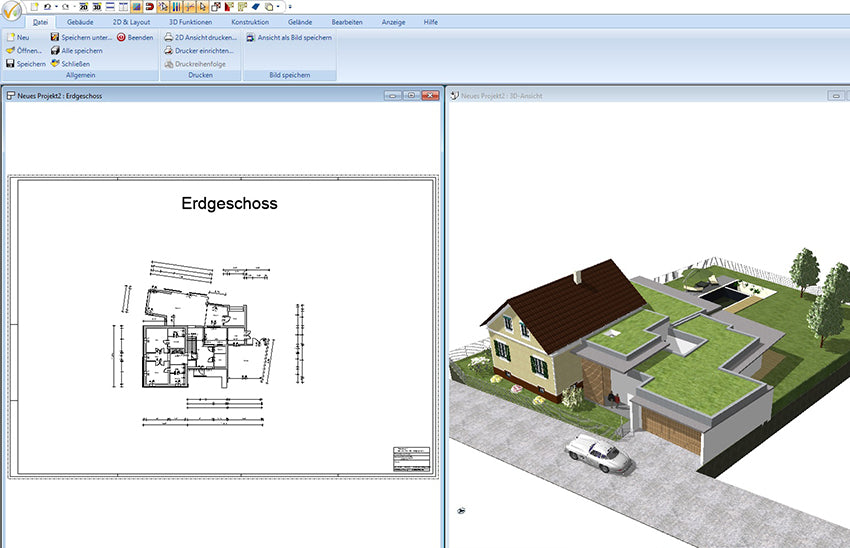Maximize the Erdgeschoss plan window

410,95
